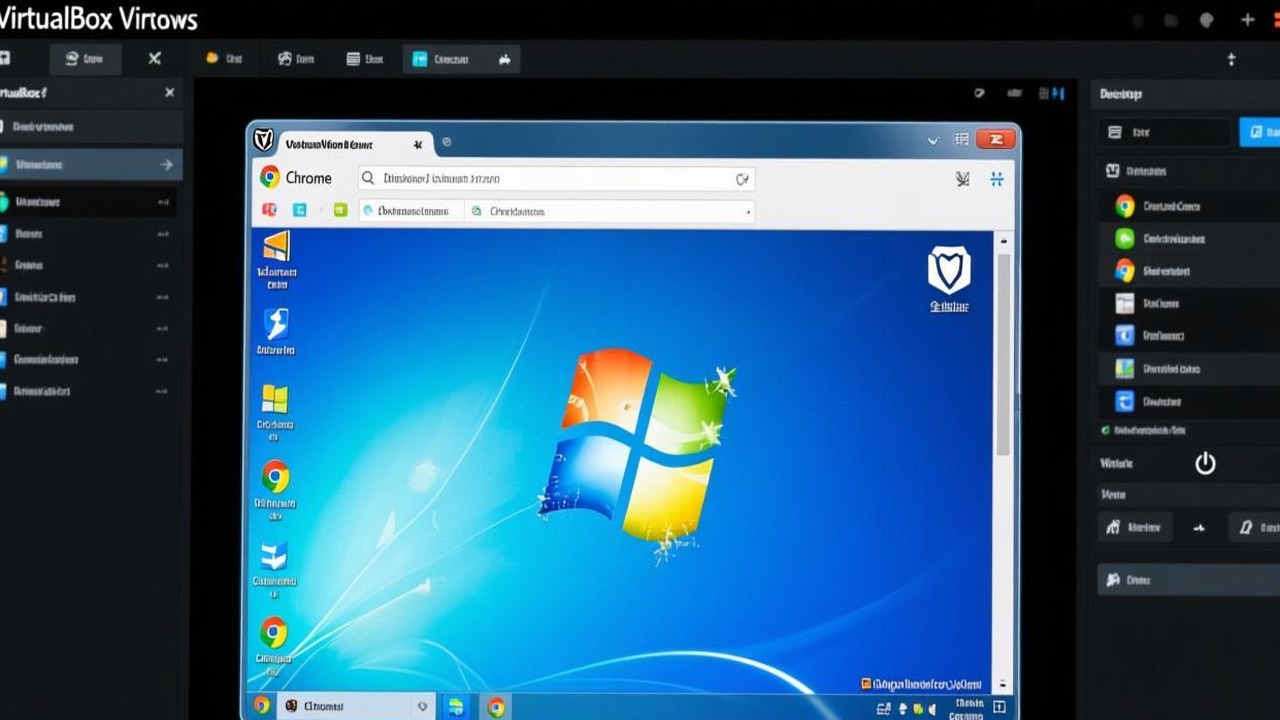
Task: Click the orange-dot item in the top toolbar
Action: coord(224,59)
